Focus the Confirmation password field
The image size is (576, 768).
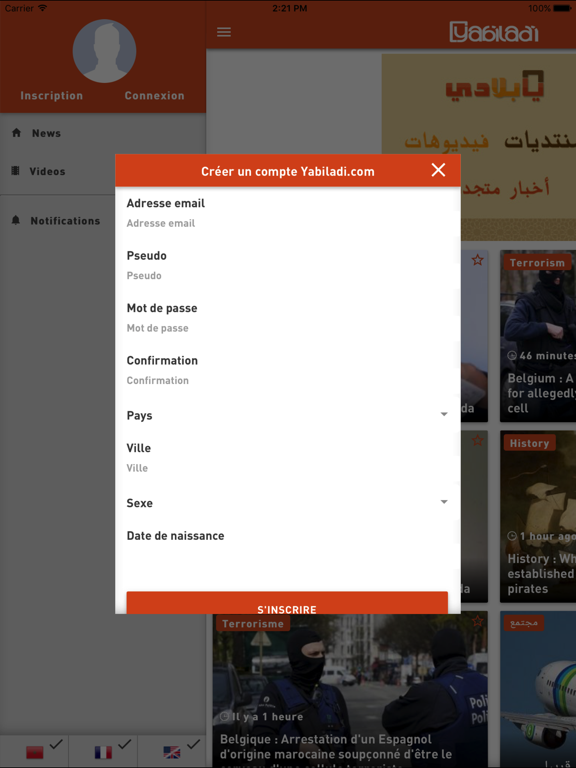click(287, 381)
